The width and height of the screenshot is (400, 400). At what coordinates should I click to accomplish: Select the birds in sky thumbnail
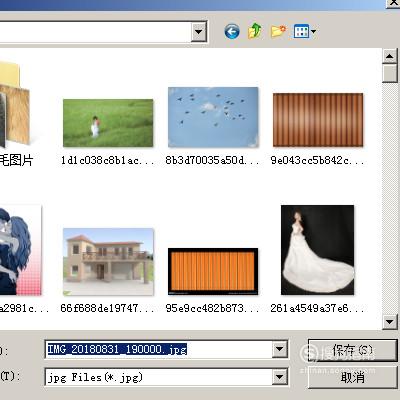click(213, 117)
